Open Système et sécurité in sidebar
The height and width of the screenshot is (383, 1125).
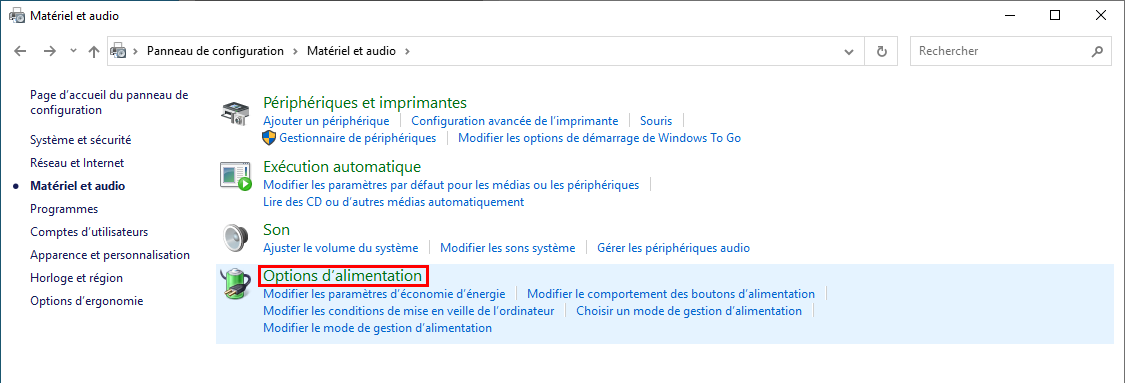point(80,140)
